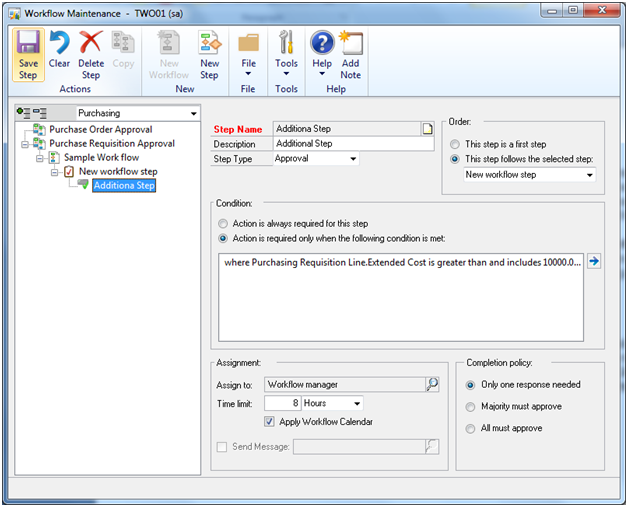Screen dimensions: 628x507
Task: Click the Purchase Order Approval node icon
Action: point(39,129)
